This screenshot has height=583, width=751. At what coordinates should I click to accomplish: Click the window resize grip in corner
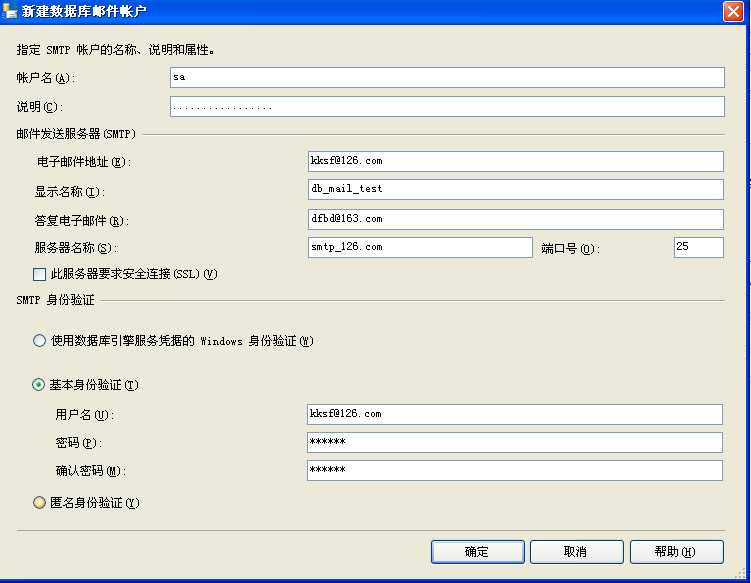point(740,573)
